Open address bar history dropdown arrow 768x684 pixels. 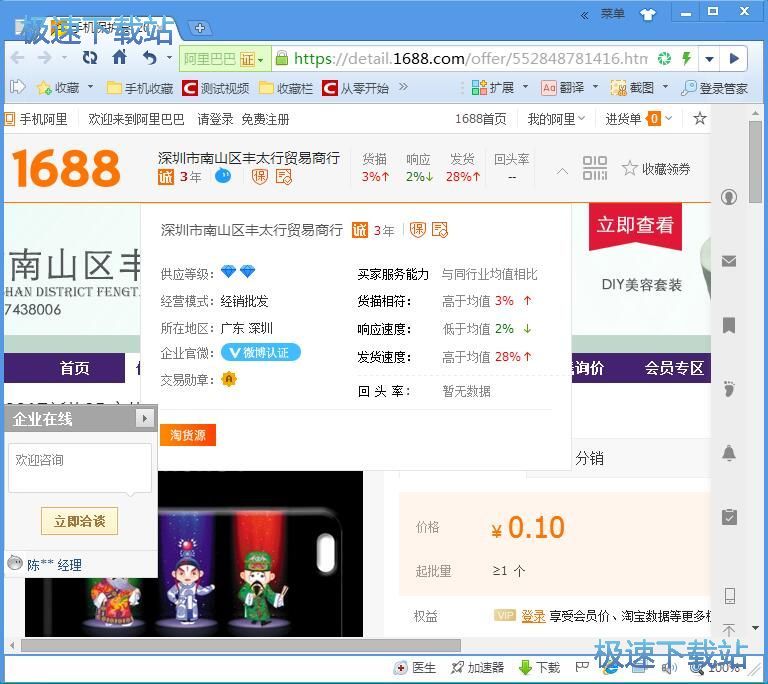click(x=709, y=59)
